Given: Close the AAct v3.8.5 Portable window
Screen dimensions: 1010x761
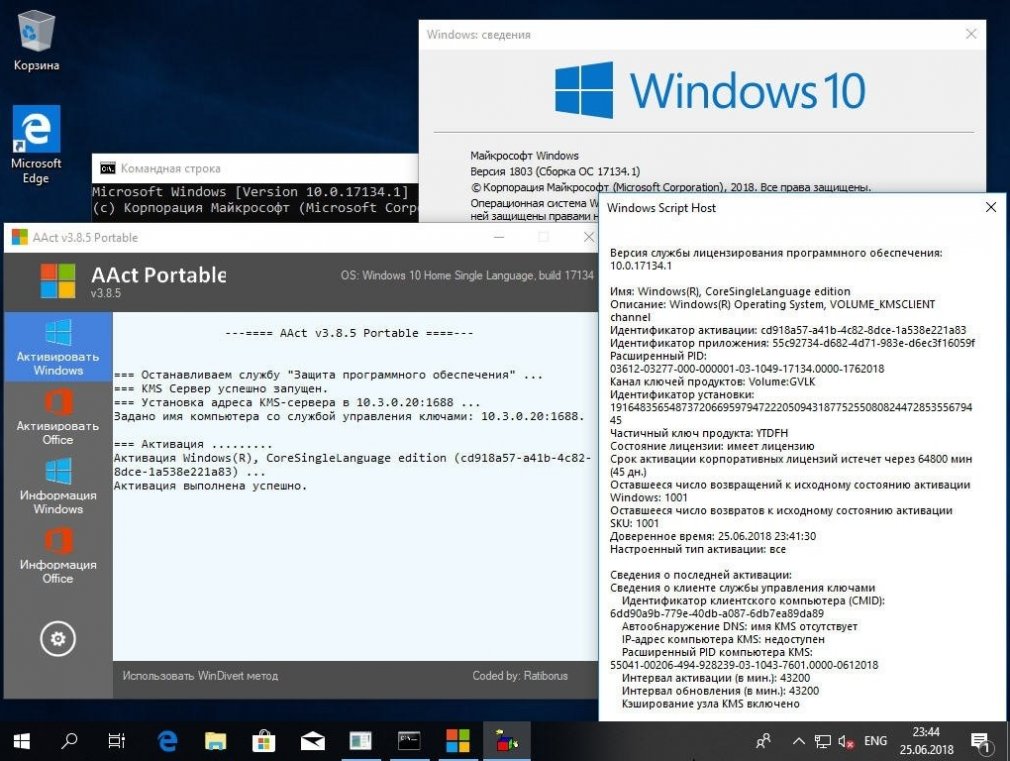Looking at the screenshot, I should (589, 237).
